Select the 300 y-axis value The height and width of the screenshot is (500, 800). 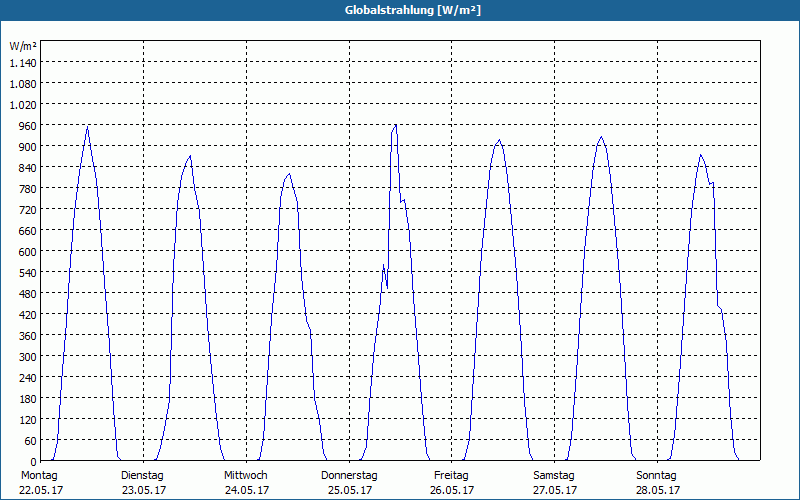[28, 357]
